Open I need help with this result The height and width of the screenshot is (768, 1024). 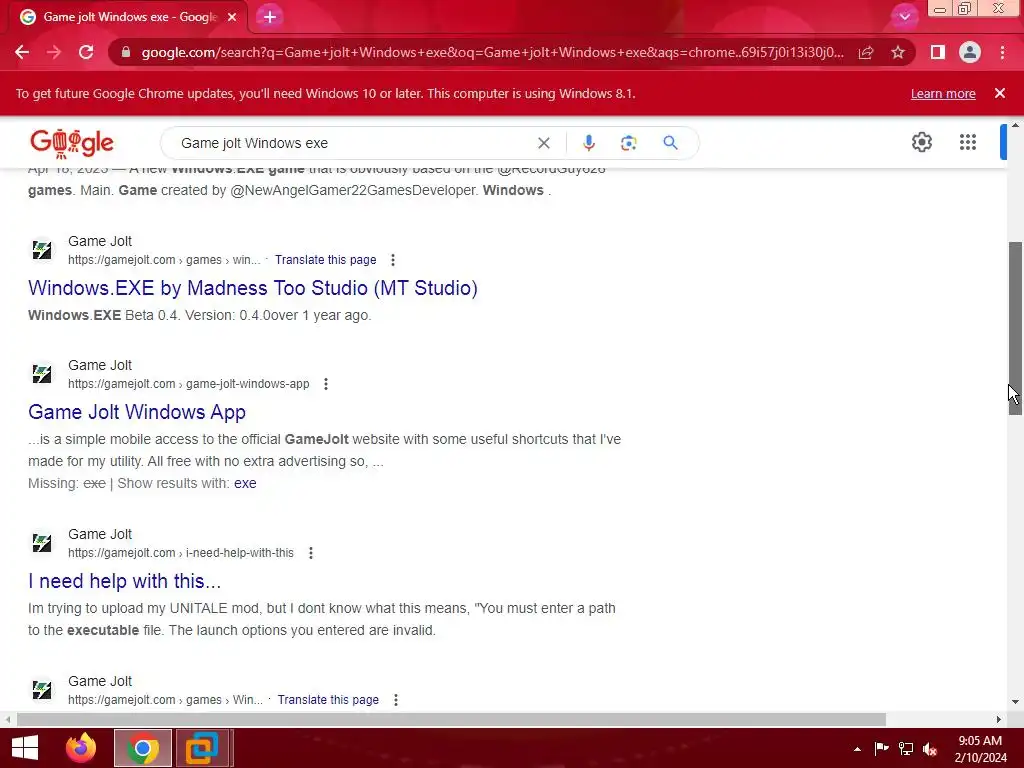pos(124,581)
